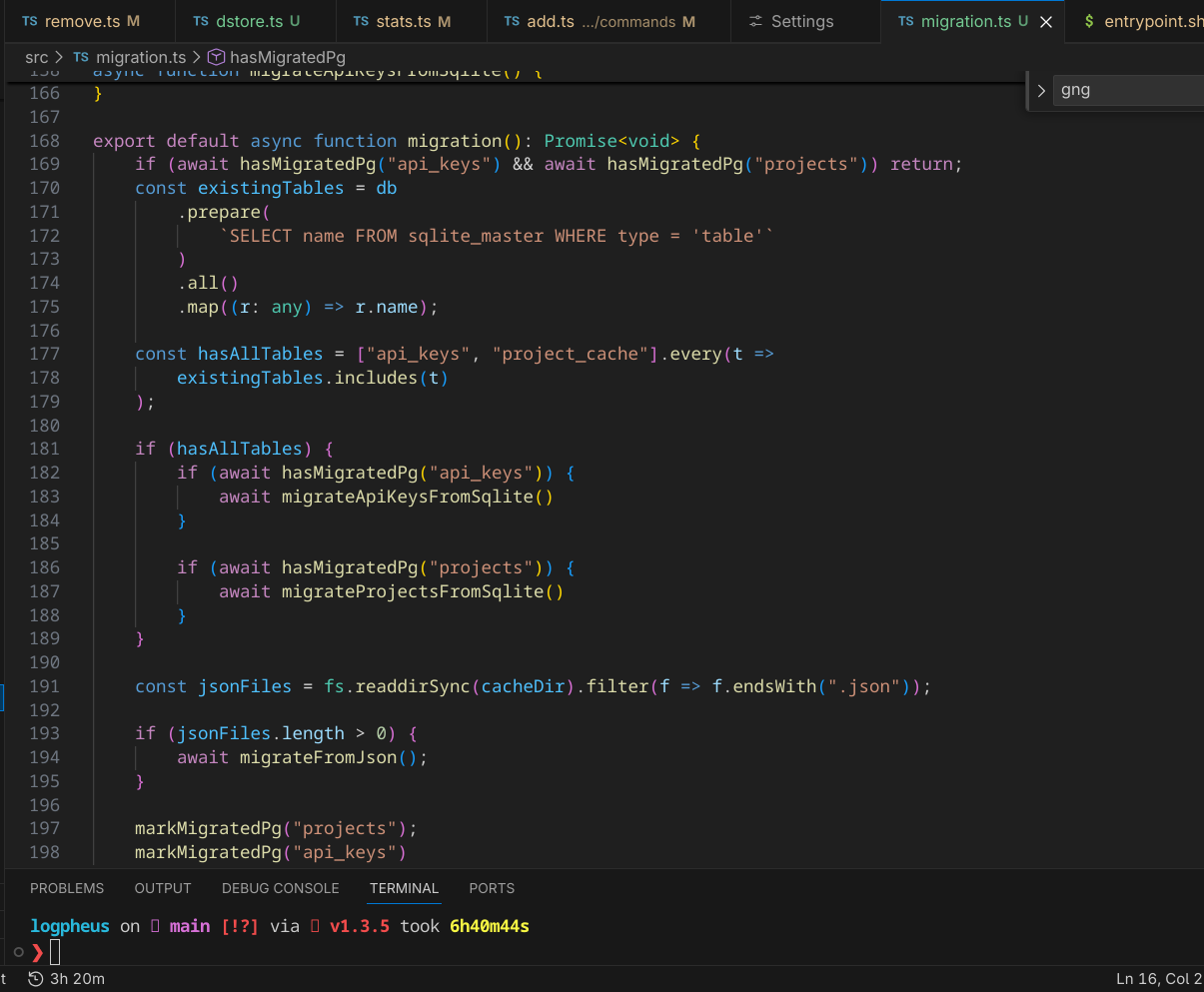Image resolution: width=1204 pixels, height=992 pixels.
Task: Open the entrypoint.sh tab
Action: click(x=1149, y=21)
